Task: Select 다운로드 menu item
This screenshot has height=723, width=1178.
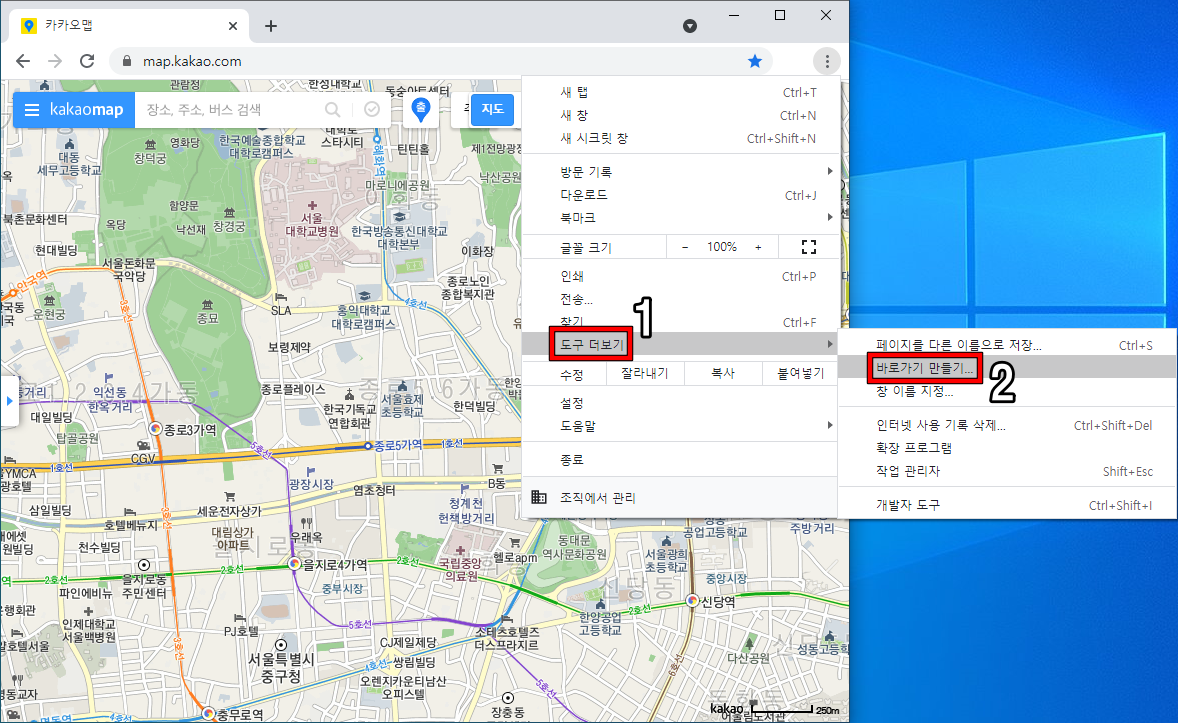Action: tap(680, 195)
